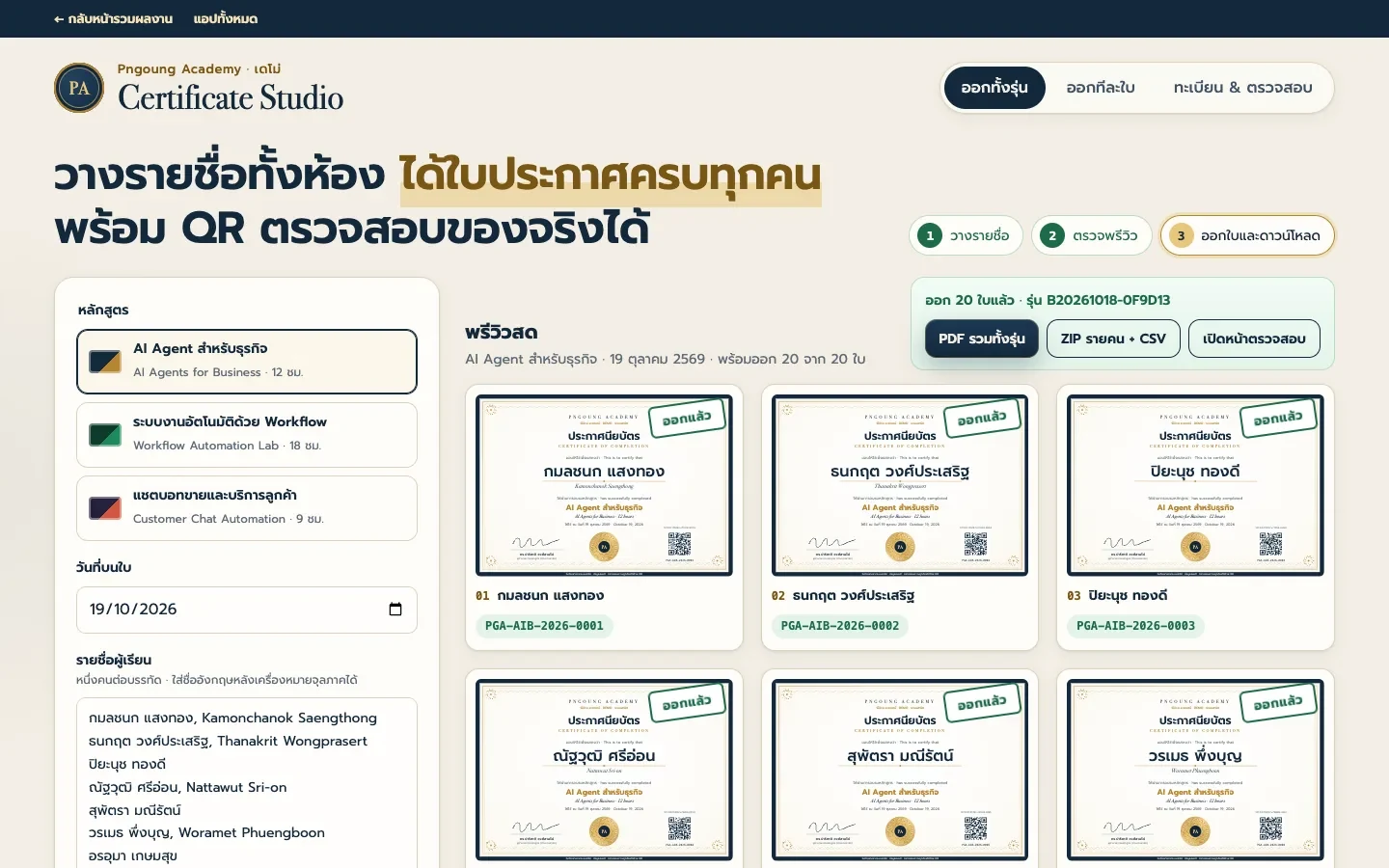Open the ทะเบียน & ตรวจสอบ tab
1389x868 pixels.
coord(1242,88)
